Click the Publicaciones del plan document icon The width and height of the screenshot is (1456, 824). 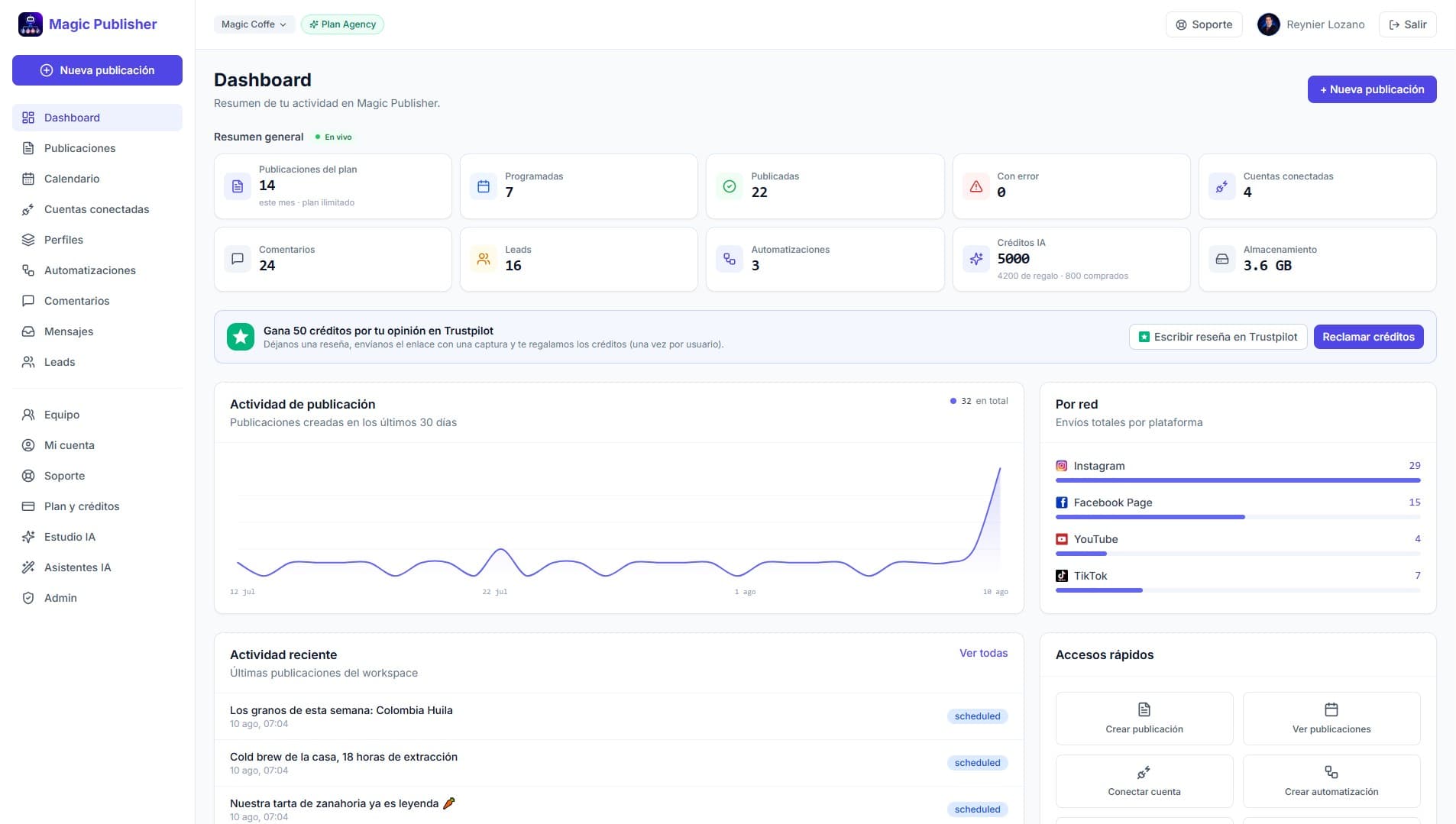coord(238,186)
